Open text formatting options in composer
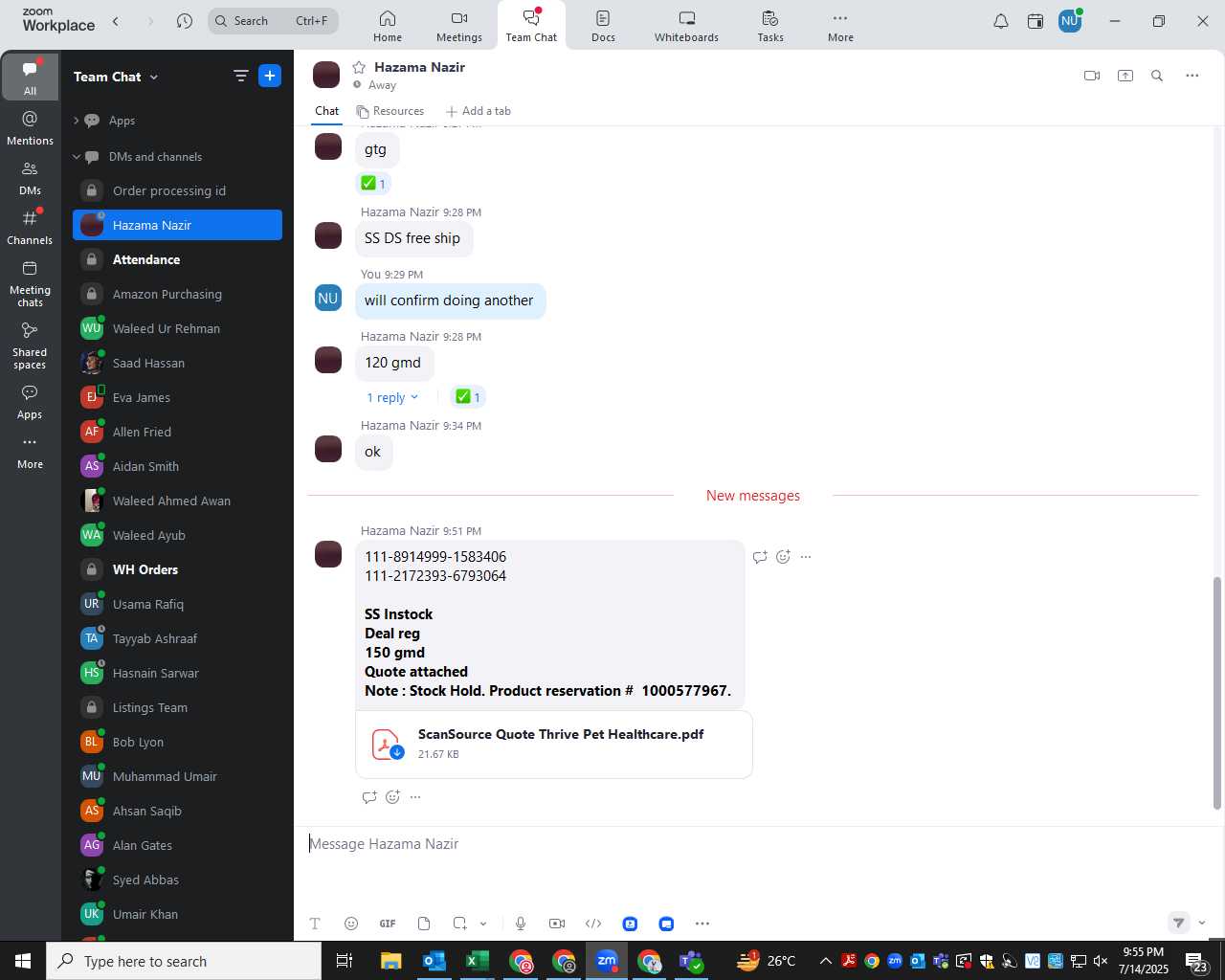This screenshot has width=1225, height=980. 315,924
